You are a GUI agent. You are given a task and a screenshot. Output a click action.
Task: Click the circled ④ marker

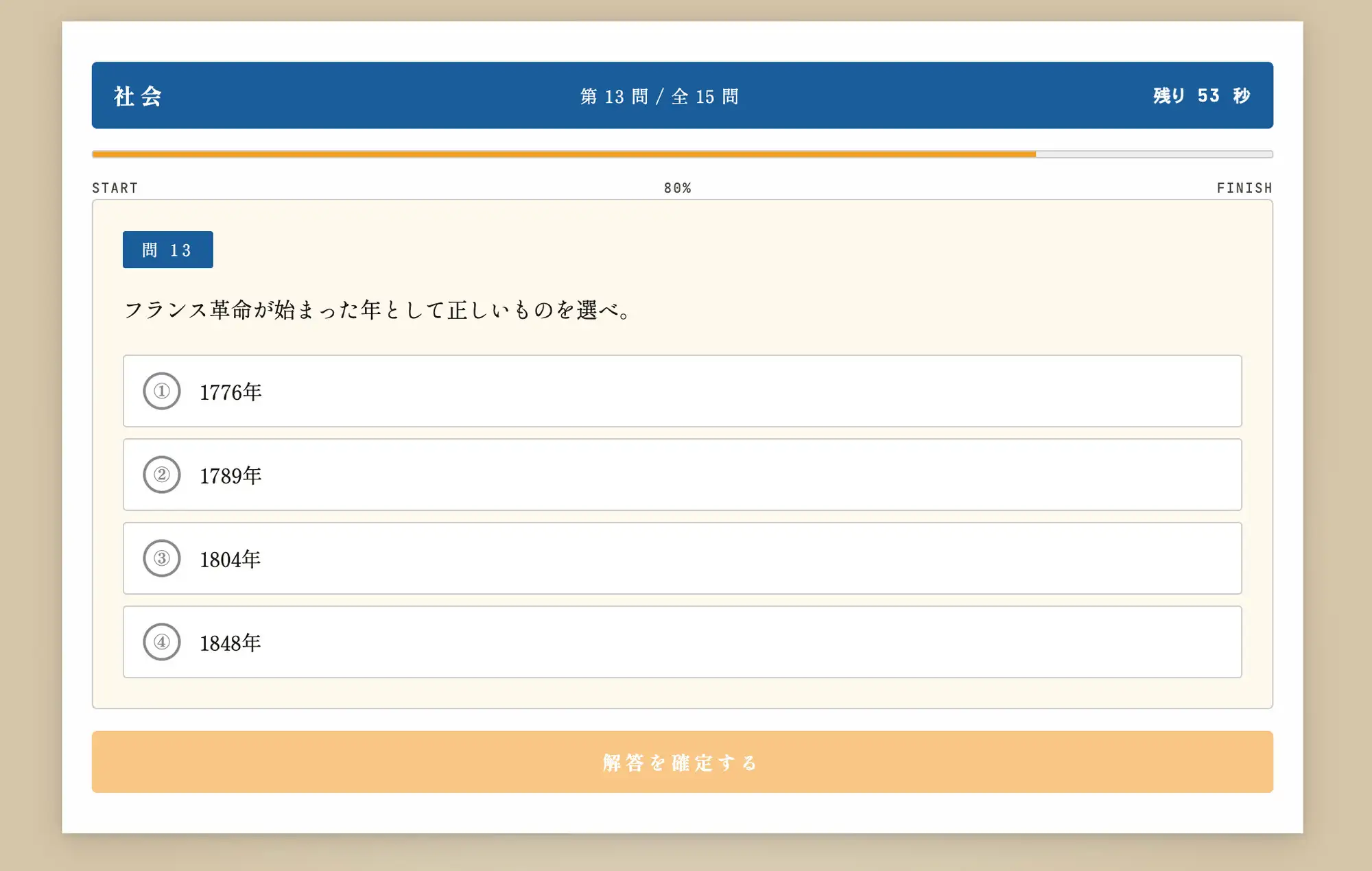[162, 642]
